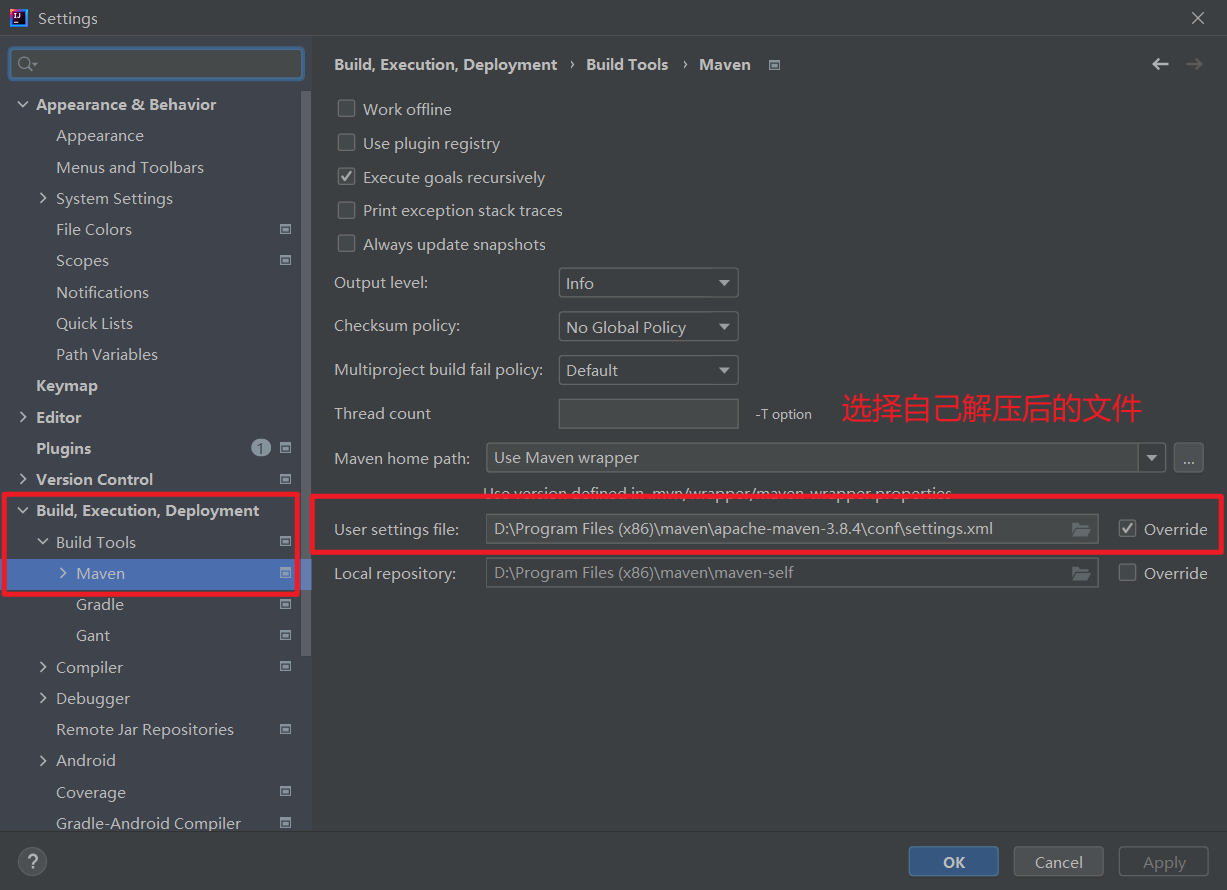Open Notifications settings page

(102, 292)
